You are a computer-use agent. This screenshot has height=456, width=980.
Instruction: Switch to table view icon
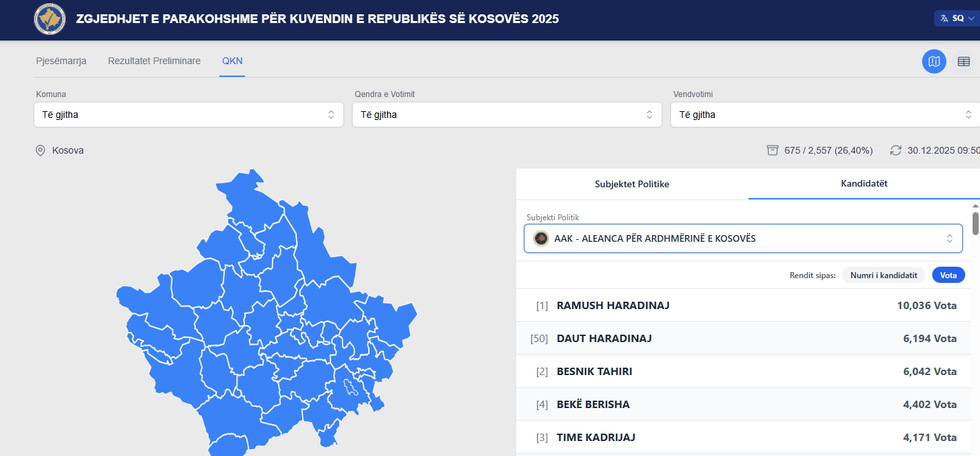point(964,61)
